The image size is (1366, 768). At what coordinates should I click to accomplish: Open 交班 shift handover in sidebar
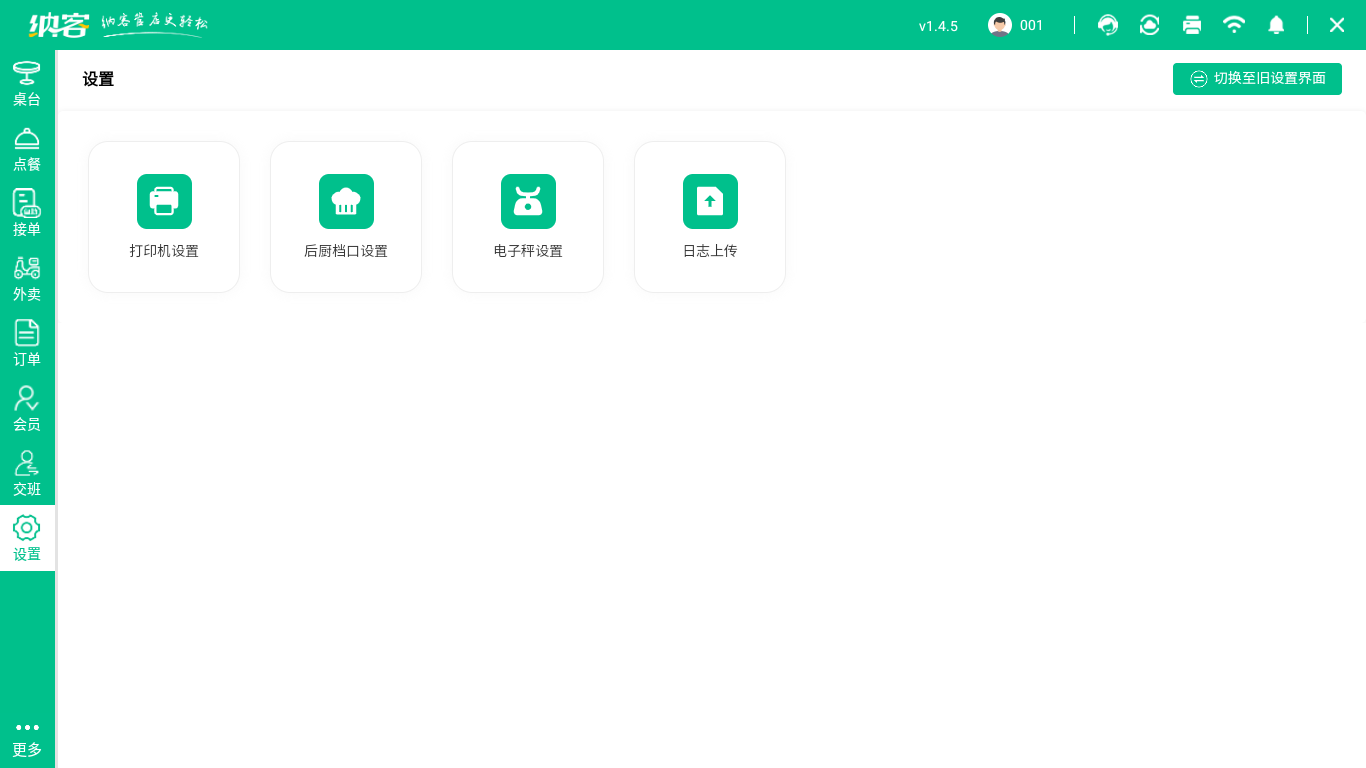click(x=27, y=474)
